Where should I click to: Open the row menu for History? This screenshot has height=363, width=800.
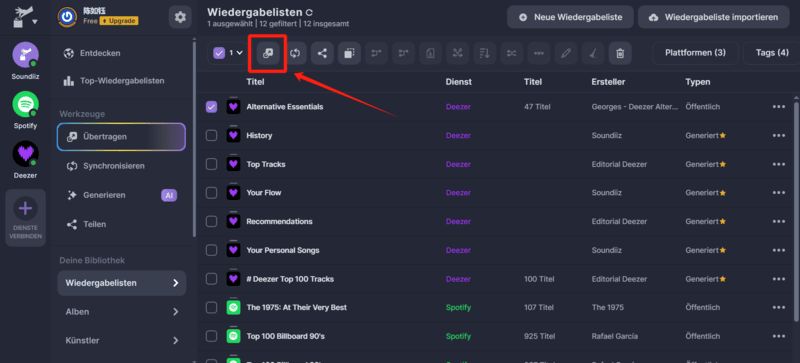pos(779,135)
